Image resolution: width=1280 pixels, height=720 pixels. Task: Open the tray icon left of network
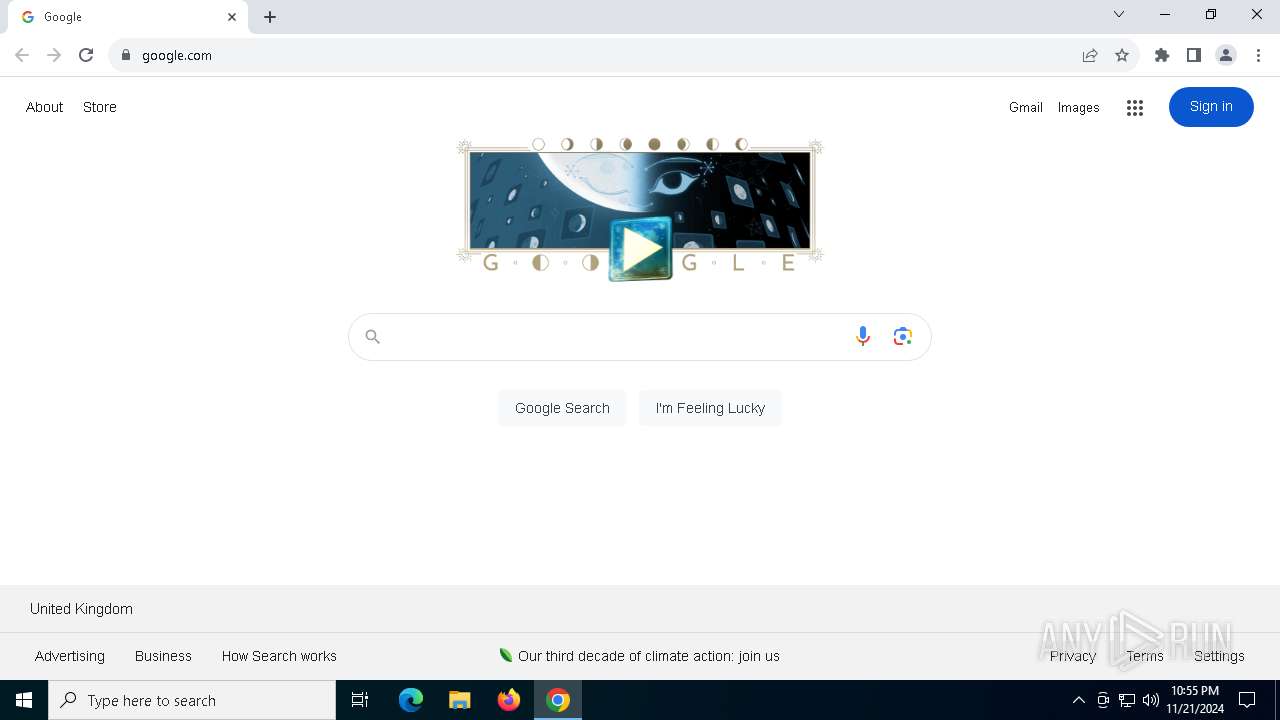coord(1103,700)
